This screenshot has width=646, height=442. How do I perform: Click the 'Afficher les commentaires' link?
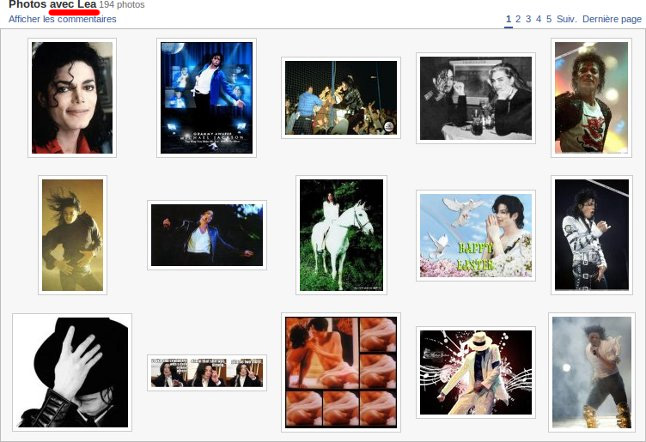click(x=62, y=19)
